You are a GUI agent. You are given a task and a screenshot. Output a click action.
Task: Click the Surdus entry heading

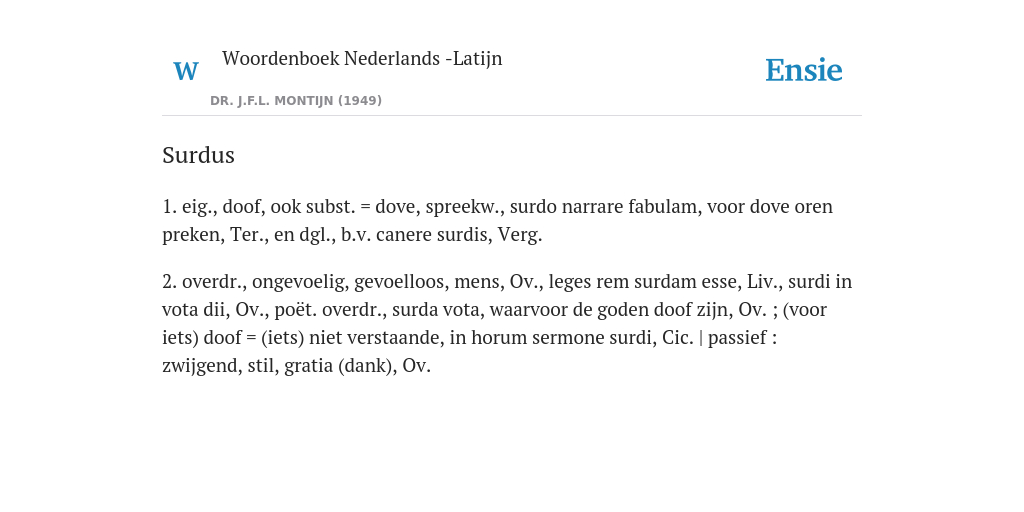tap(199, 155)
